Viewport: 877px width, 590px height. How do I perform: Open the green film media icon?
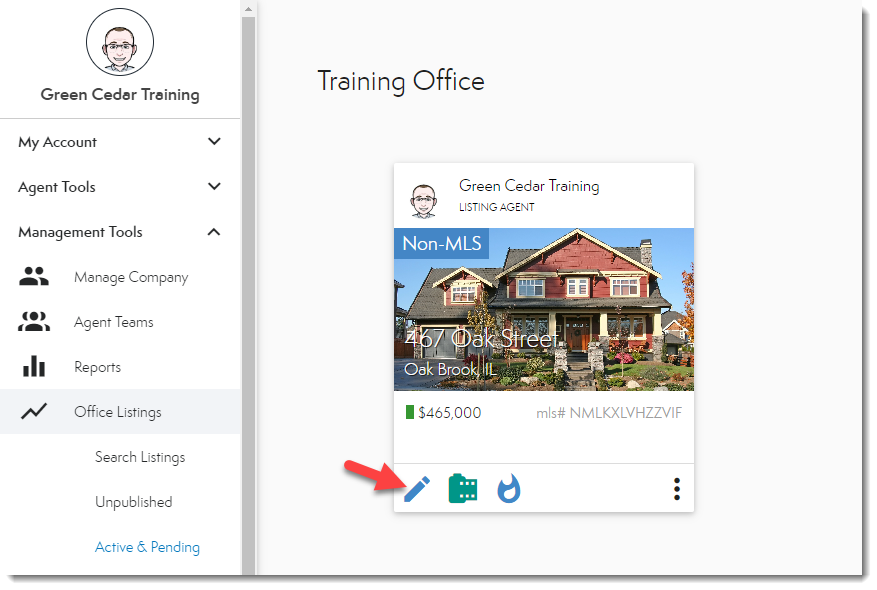(463, 489)
